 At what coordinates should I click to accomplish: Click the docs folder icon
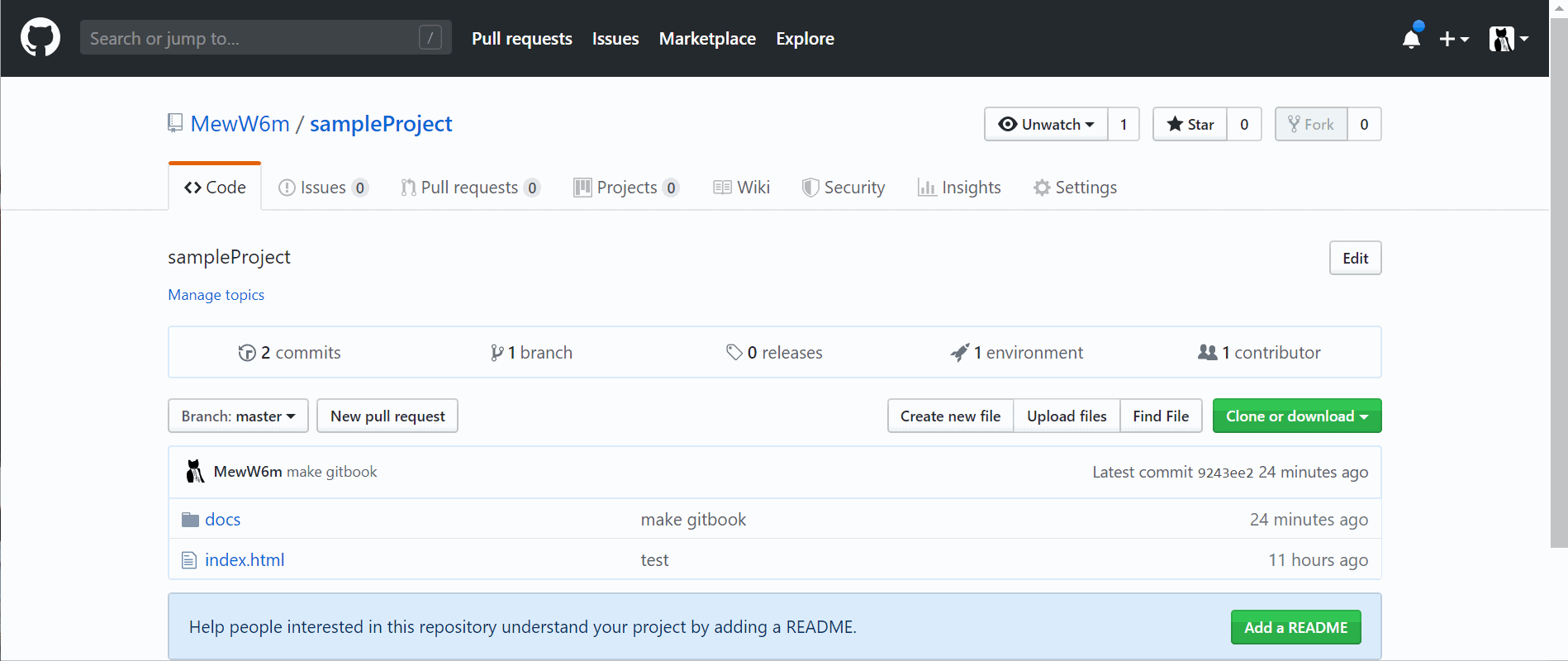click(190, 520)
